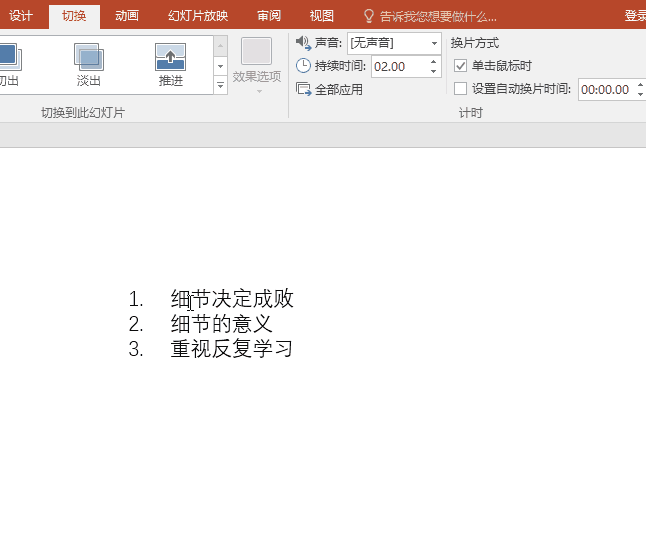Click the auto-advance time field 00:00.00
This screenshot has height=546, width=646.
click(606, 89)
